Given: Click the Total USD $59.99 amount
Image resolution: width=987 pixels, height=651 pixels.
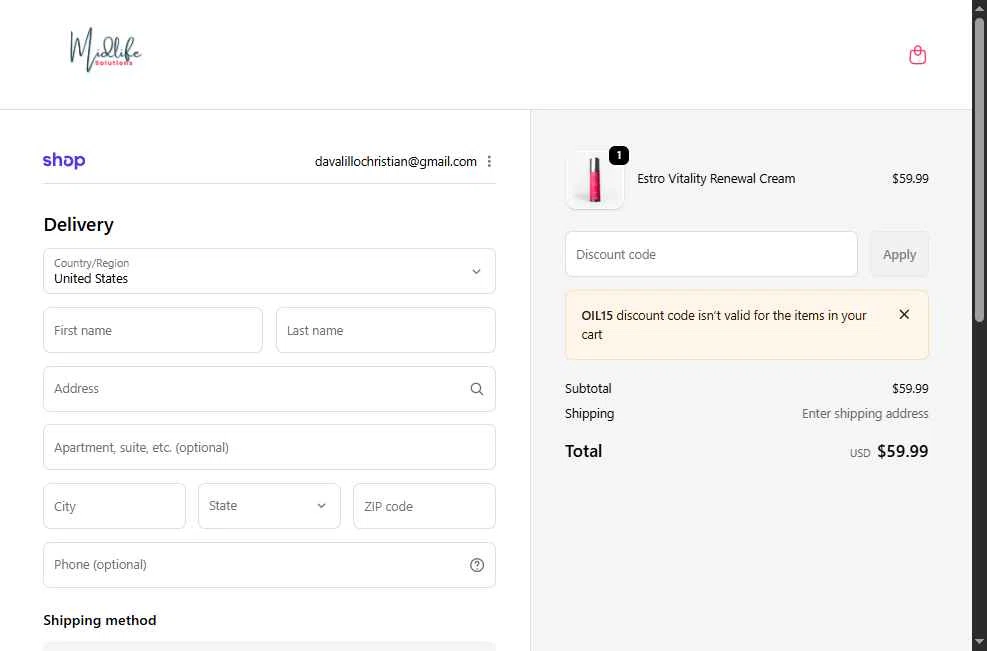Looking at the screenshot, I should [889, 451].
